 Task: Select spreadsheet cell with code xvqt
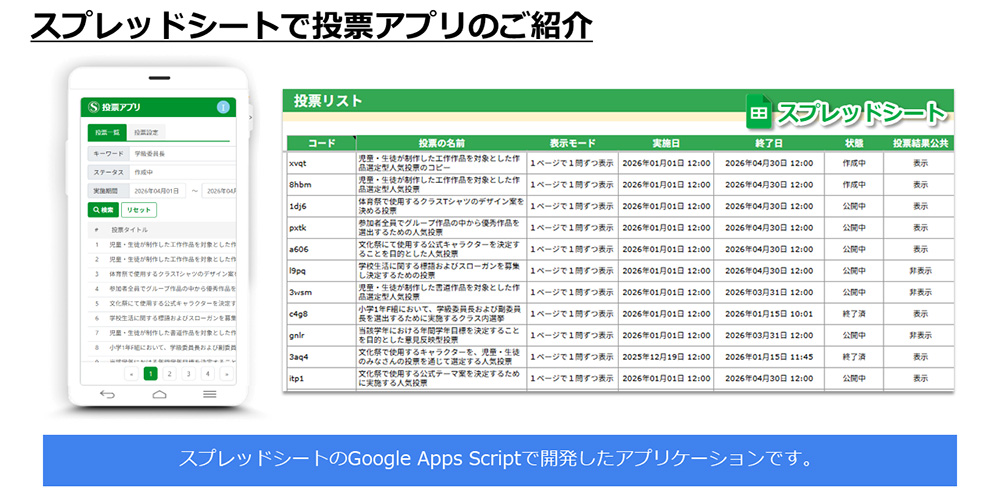321,163
